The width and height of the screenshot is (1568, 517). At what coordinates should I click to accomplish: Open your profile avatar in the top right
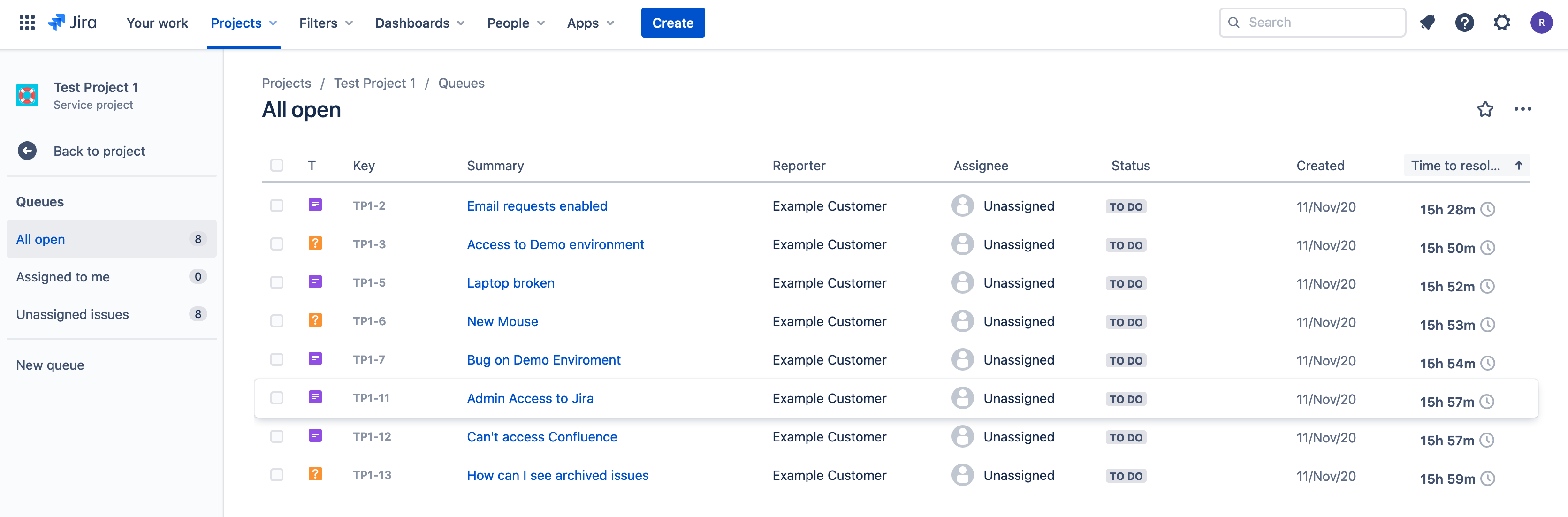1542,23
